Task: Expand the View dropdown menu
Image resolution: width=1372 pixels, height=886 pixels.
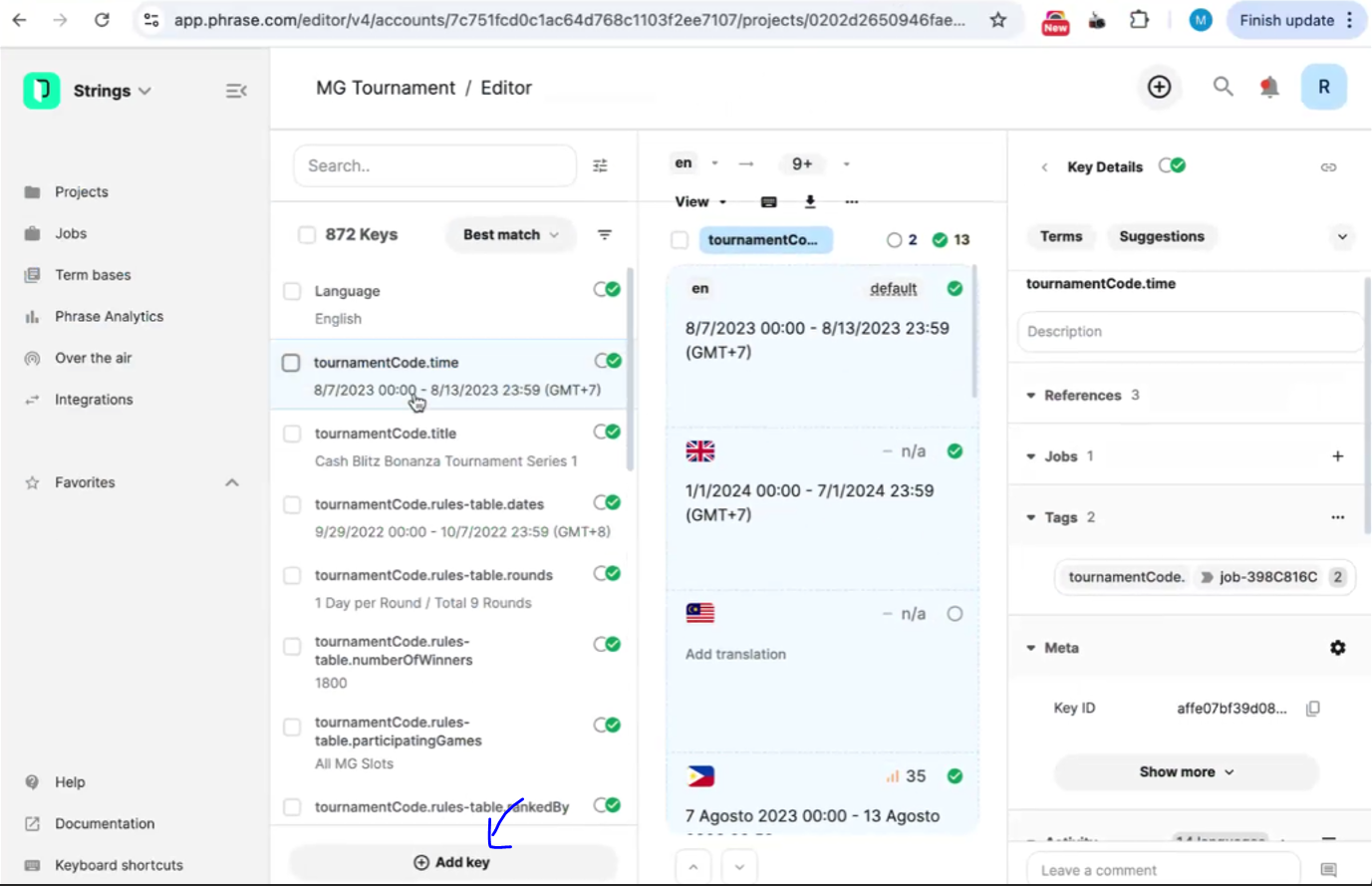Action: (x=700, y=201)
